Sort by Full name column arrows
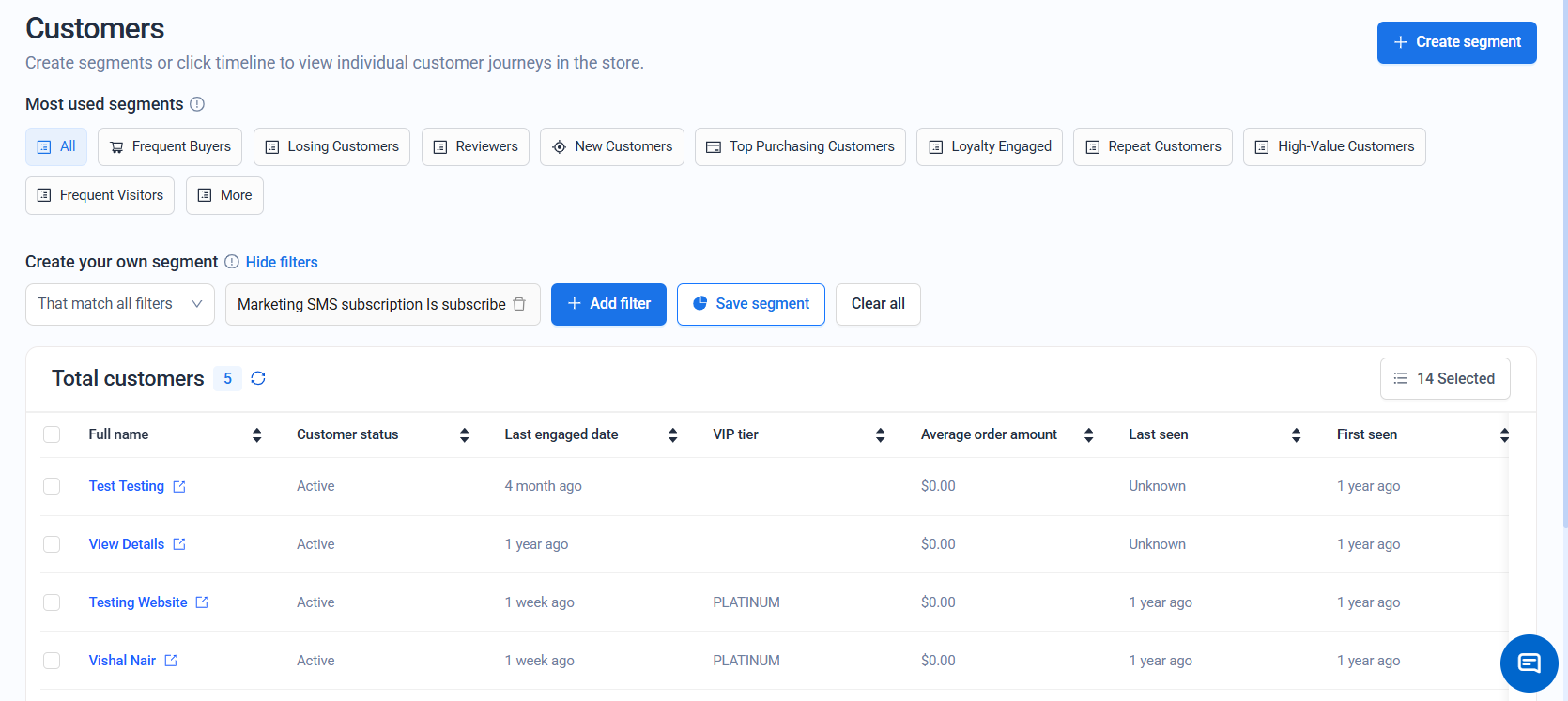The height and width of the screenshot is (701, 1568). pyautogui.click(x=256, y=434)
